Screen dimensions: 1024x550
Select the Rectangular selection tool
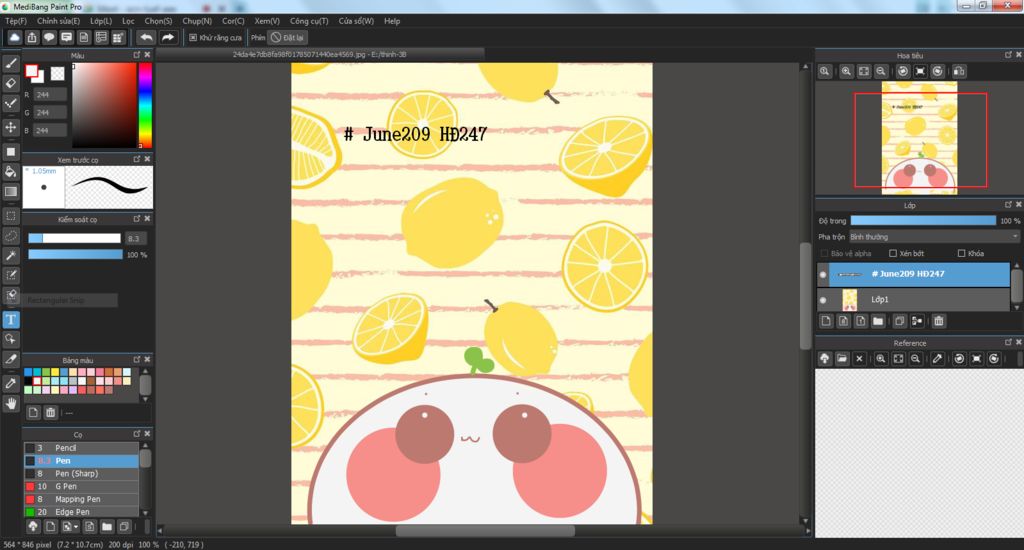pyautogui.click(x=10, y=216)
